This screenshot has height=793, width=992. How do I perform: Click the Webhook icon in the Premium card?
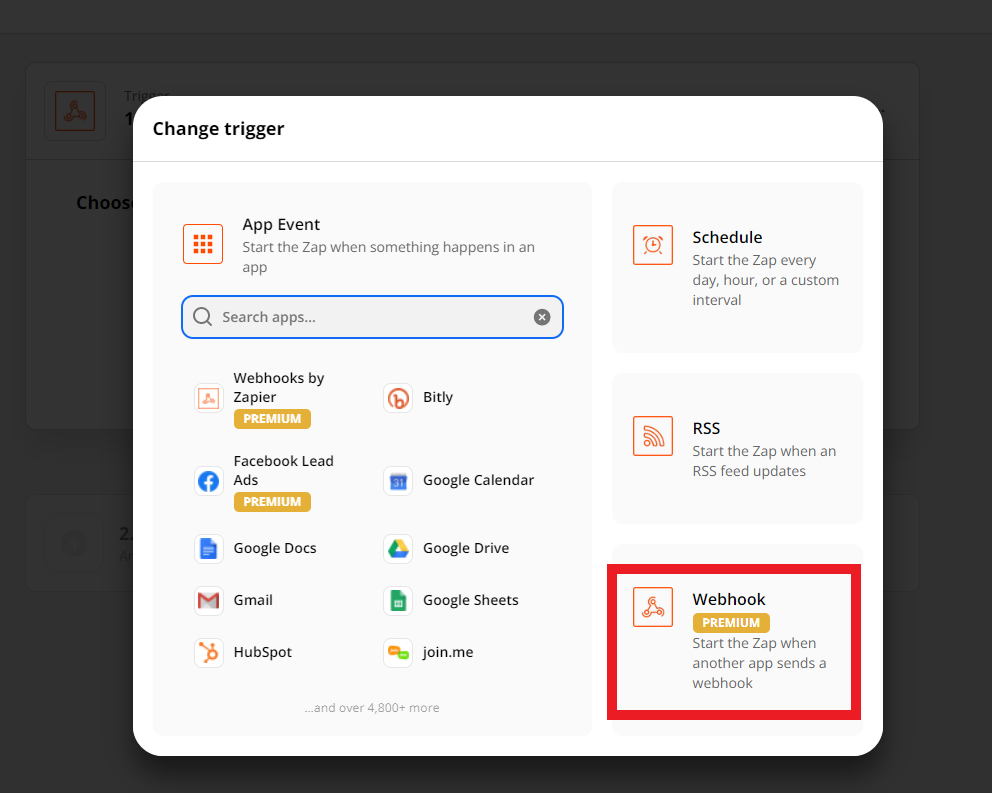point(652,607)
